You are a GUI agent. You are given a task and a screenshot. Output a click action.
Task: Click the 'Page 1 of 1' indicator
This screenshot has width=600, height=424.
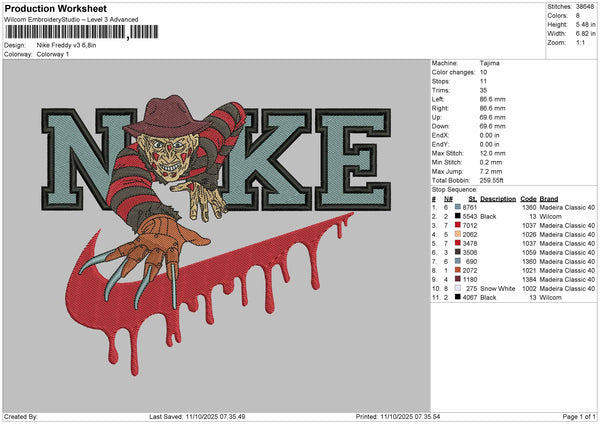pyautogui.click(x=579, y=416)
